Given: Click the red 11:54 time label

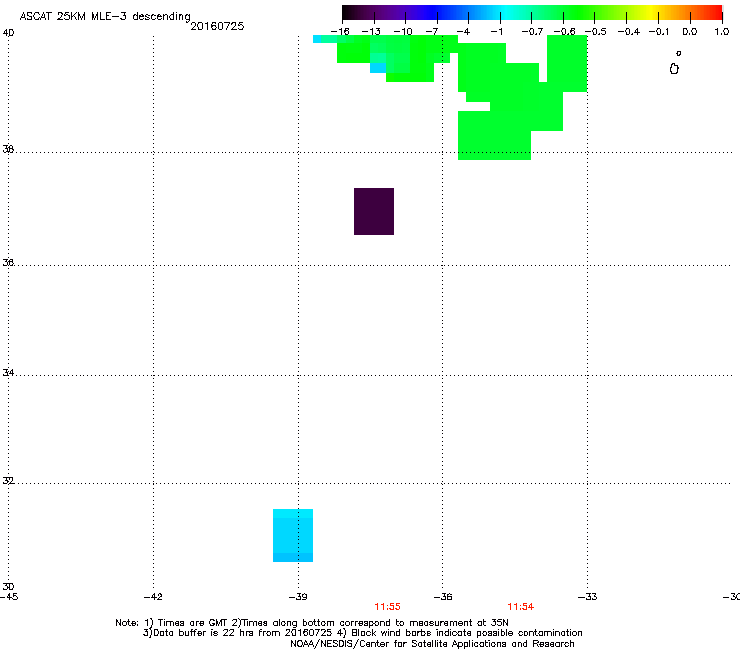Looking at the screenshot, I should click(x=521, y=607).
